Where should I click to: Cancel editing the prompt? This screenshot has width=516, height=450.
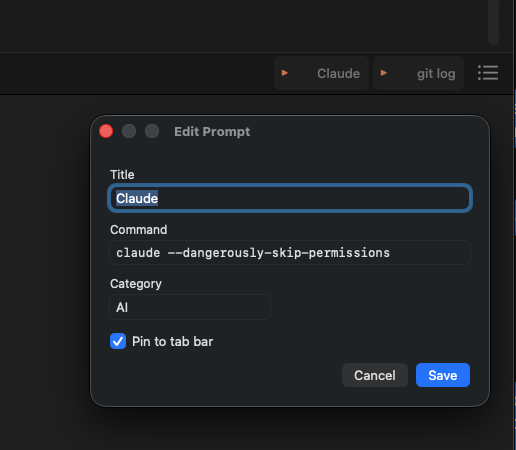coord(375,375)
